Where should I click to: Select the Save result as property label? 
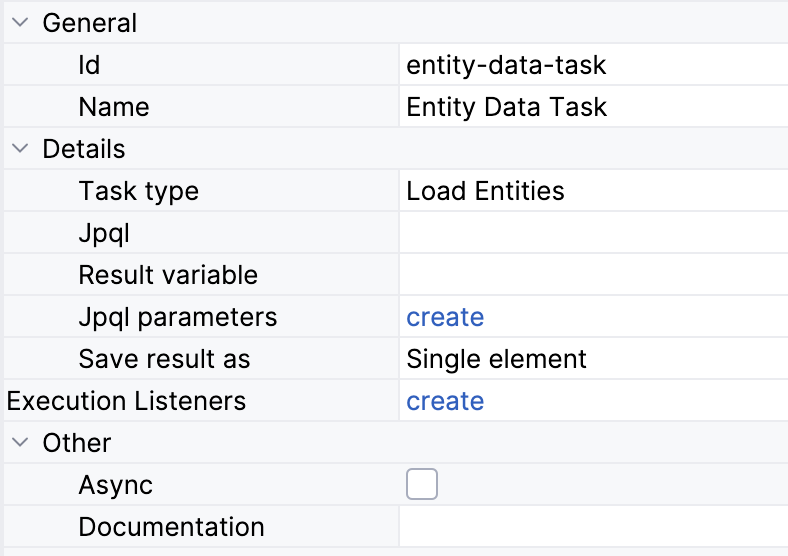click(164, 359)
